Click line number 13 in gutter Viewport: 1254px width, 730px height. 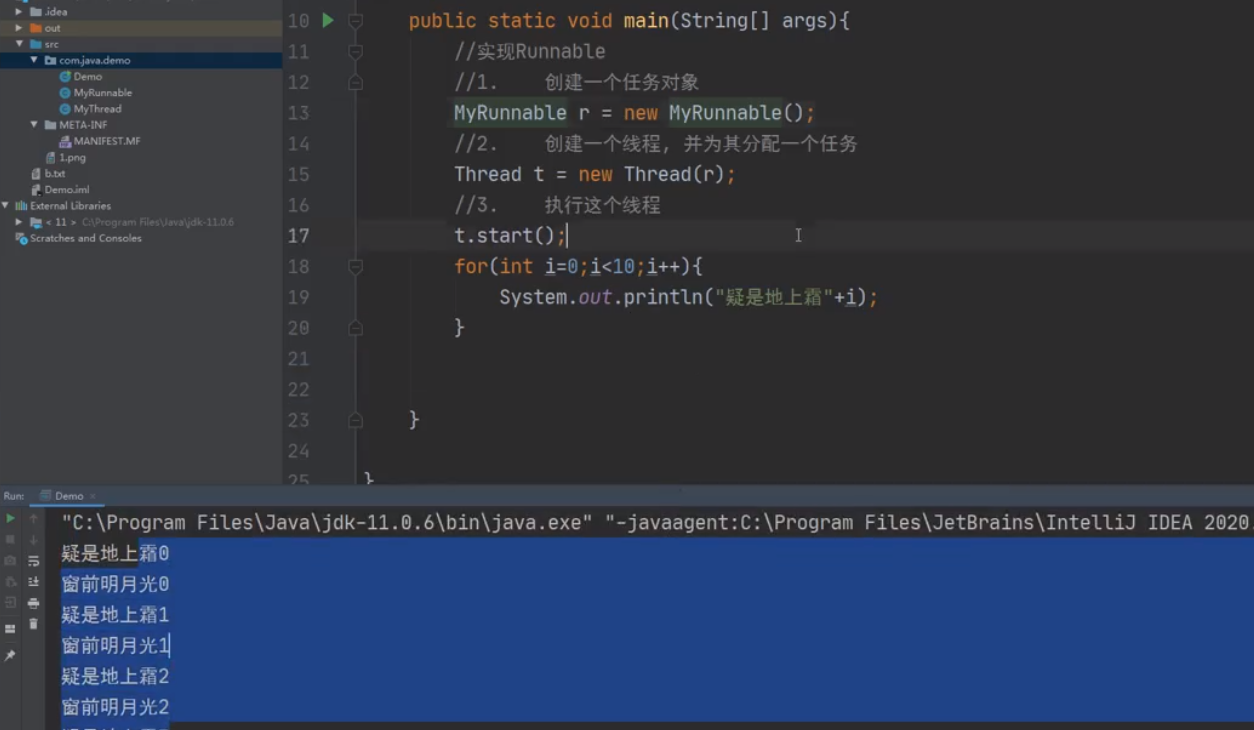point(298,113)
